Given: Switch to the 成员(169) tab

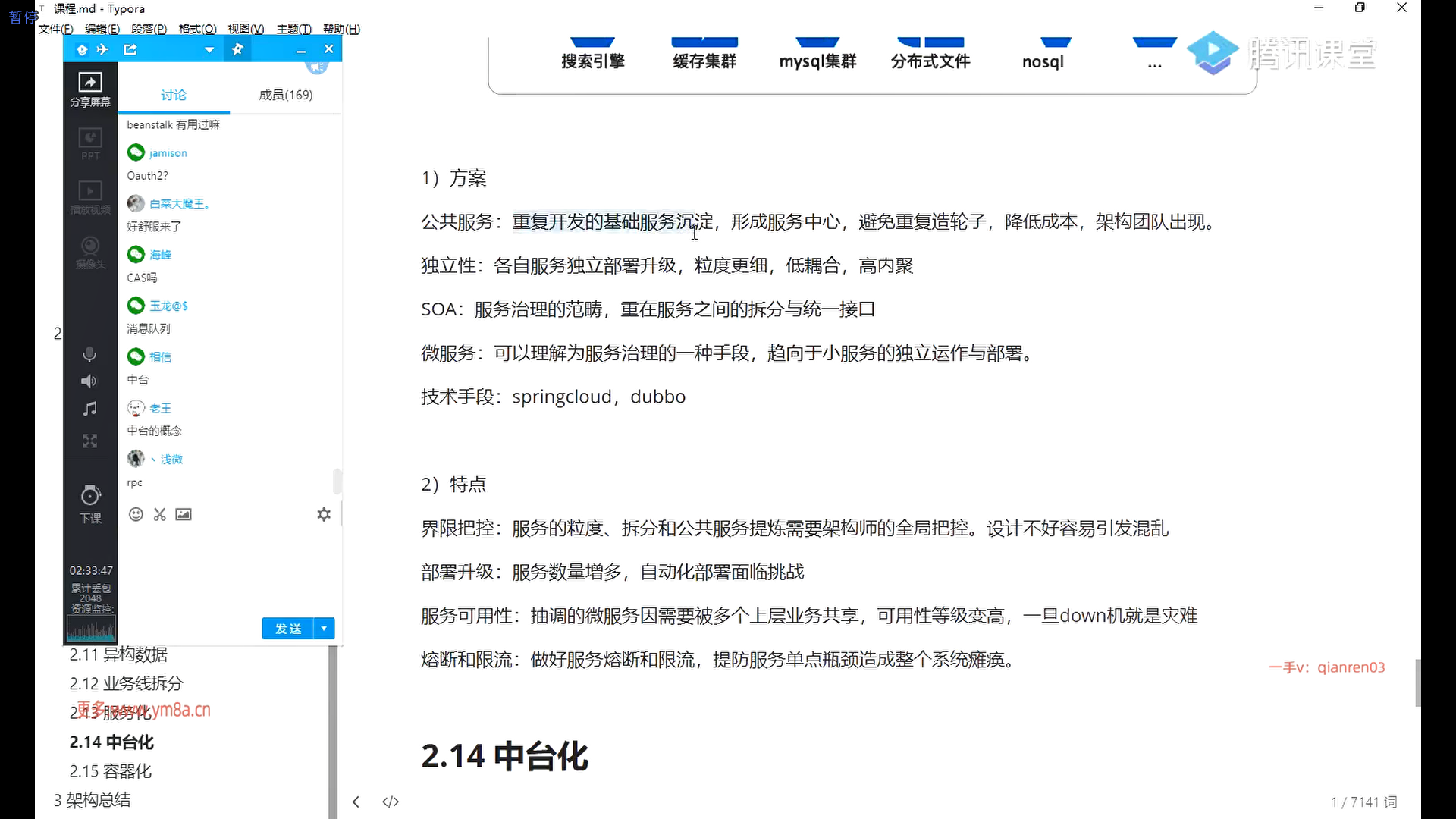Looking at the screenshot, I should [285, 95].
